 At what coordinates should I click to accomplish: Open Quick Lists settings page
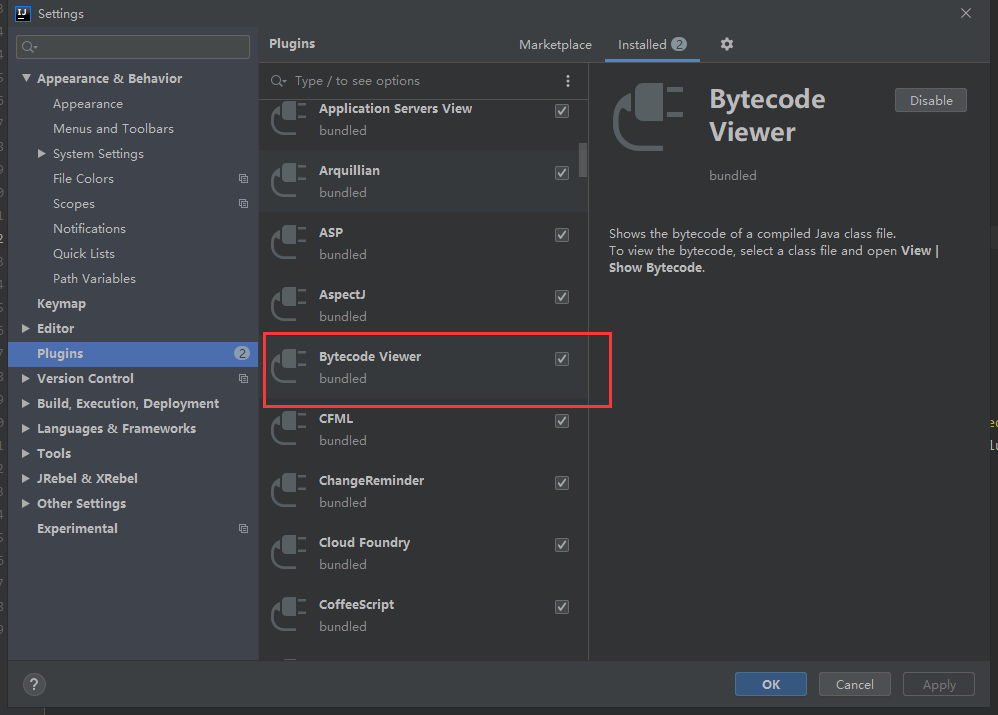[x=84, y=253]
